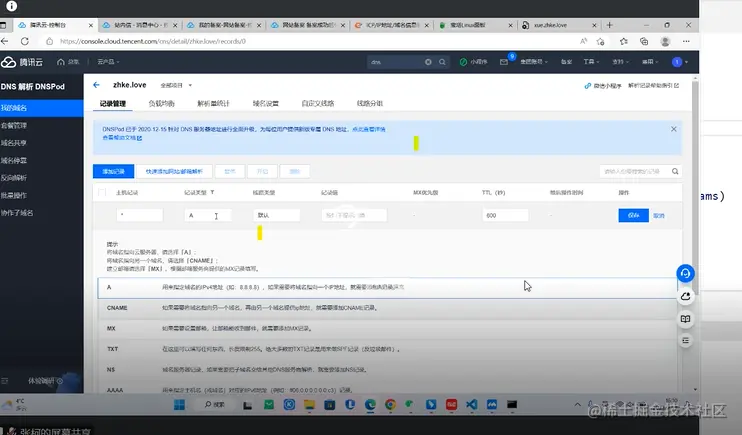Switch to the 解析量统计 tab

[213, 103]
